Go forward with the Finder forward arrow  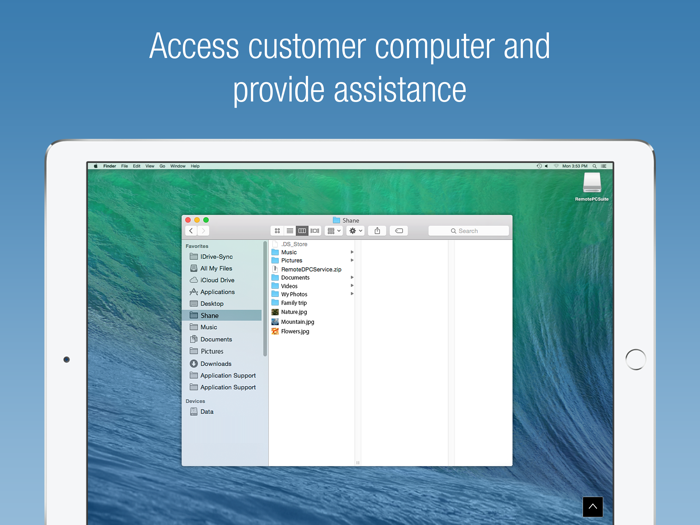203,231
